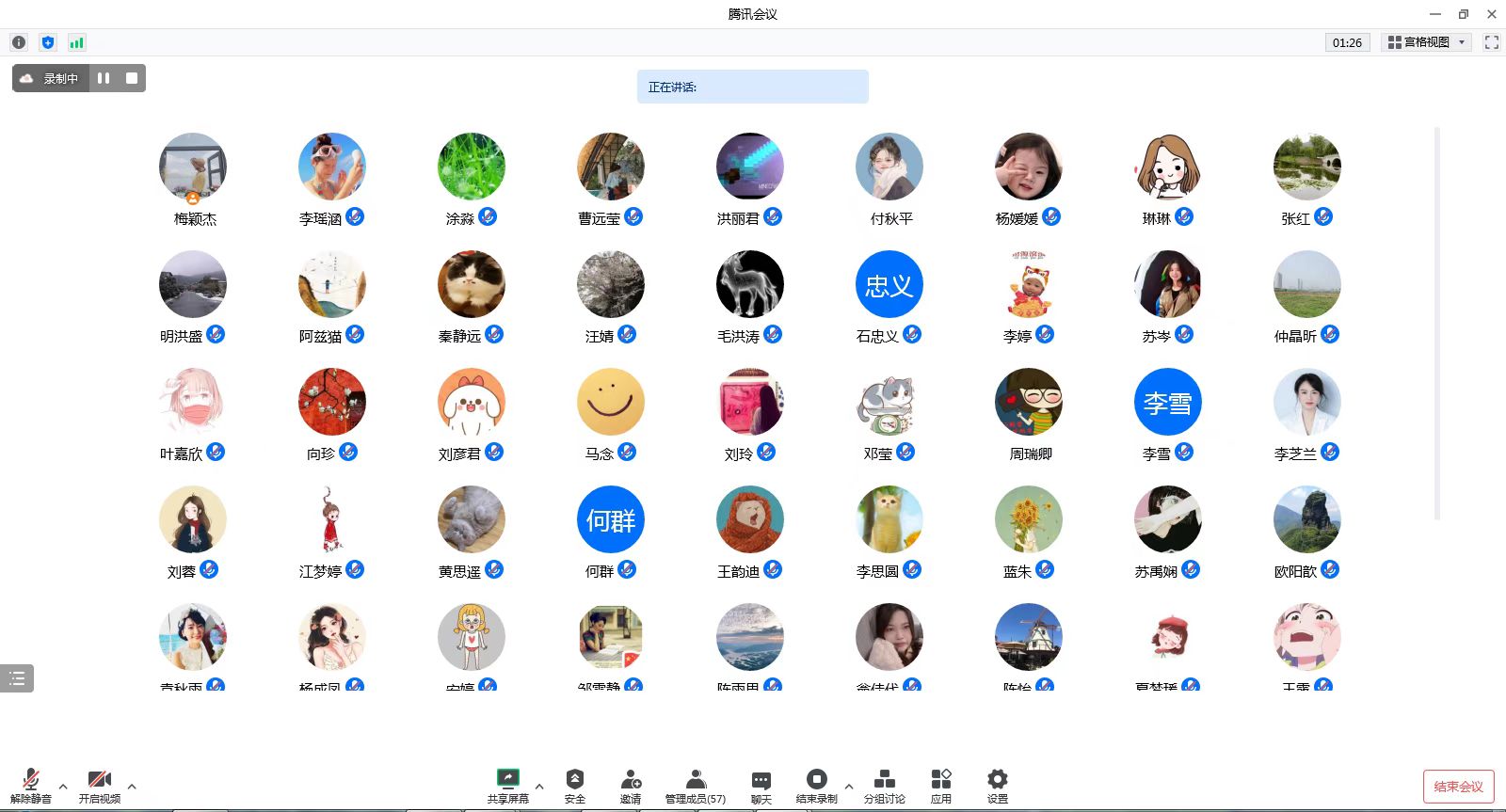Click end recording (结束录制) button

816,785
